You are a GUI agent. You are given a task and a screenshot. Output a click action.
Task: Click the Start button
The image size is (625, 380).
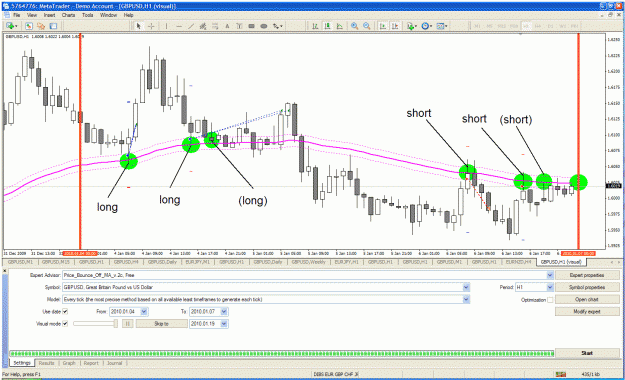click(x=587, y=353)
